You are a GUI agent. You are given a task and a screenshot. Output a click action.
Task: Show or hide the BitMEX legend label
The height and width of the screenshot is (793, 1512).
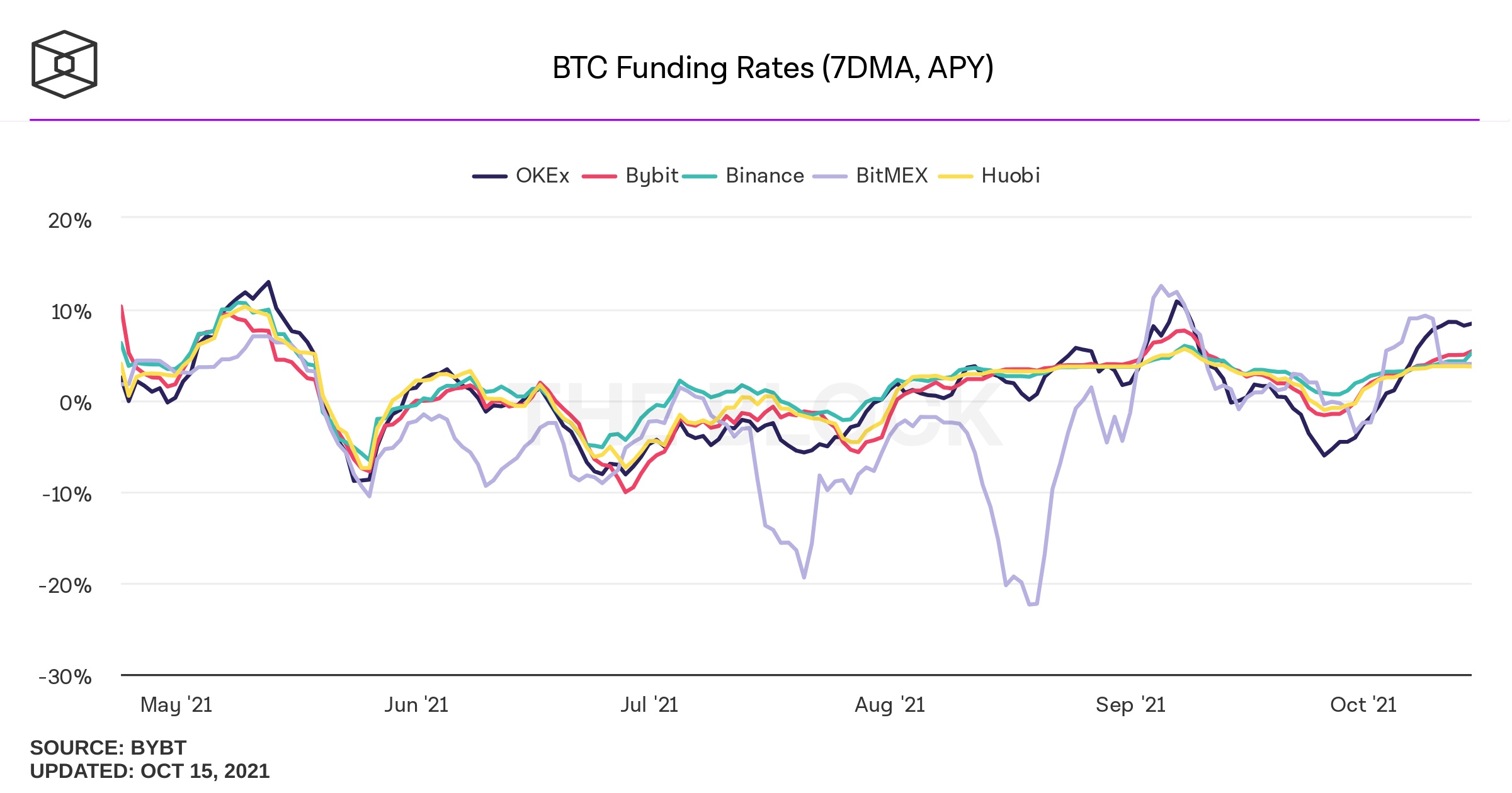click(x=892, y=176)
